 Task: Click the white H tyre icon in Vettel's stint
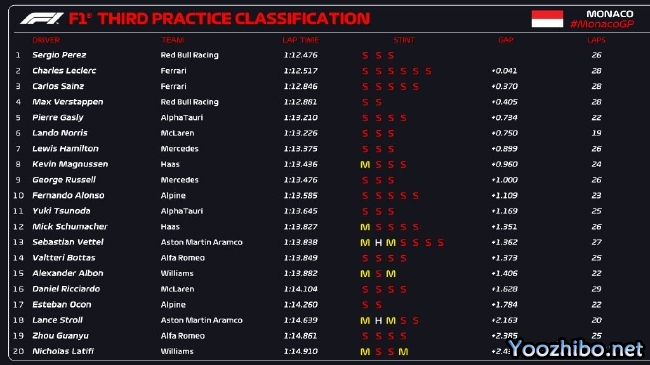click(x=378, y=243)
